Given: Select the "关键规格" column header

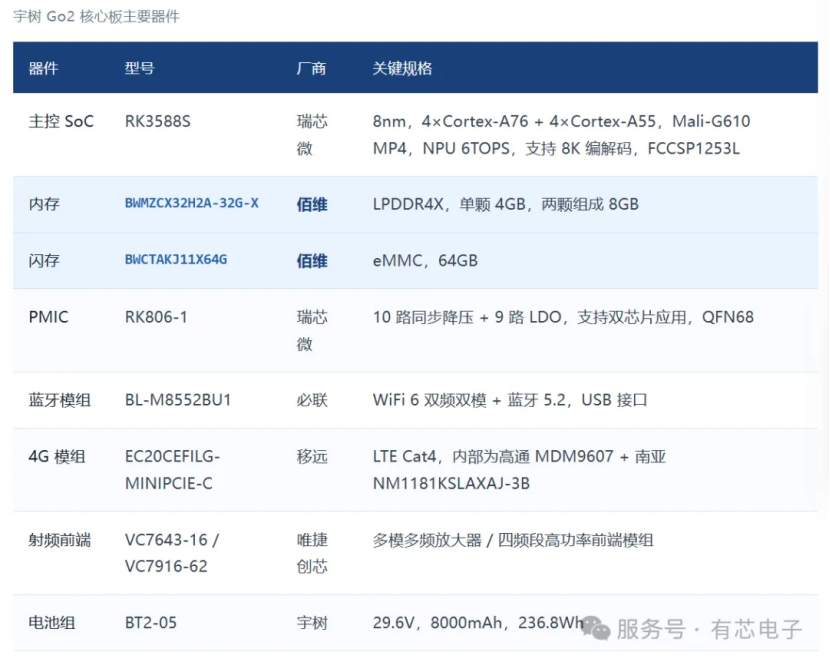Looking at the screenshot, I should coord(402,68).
